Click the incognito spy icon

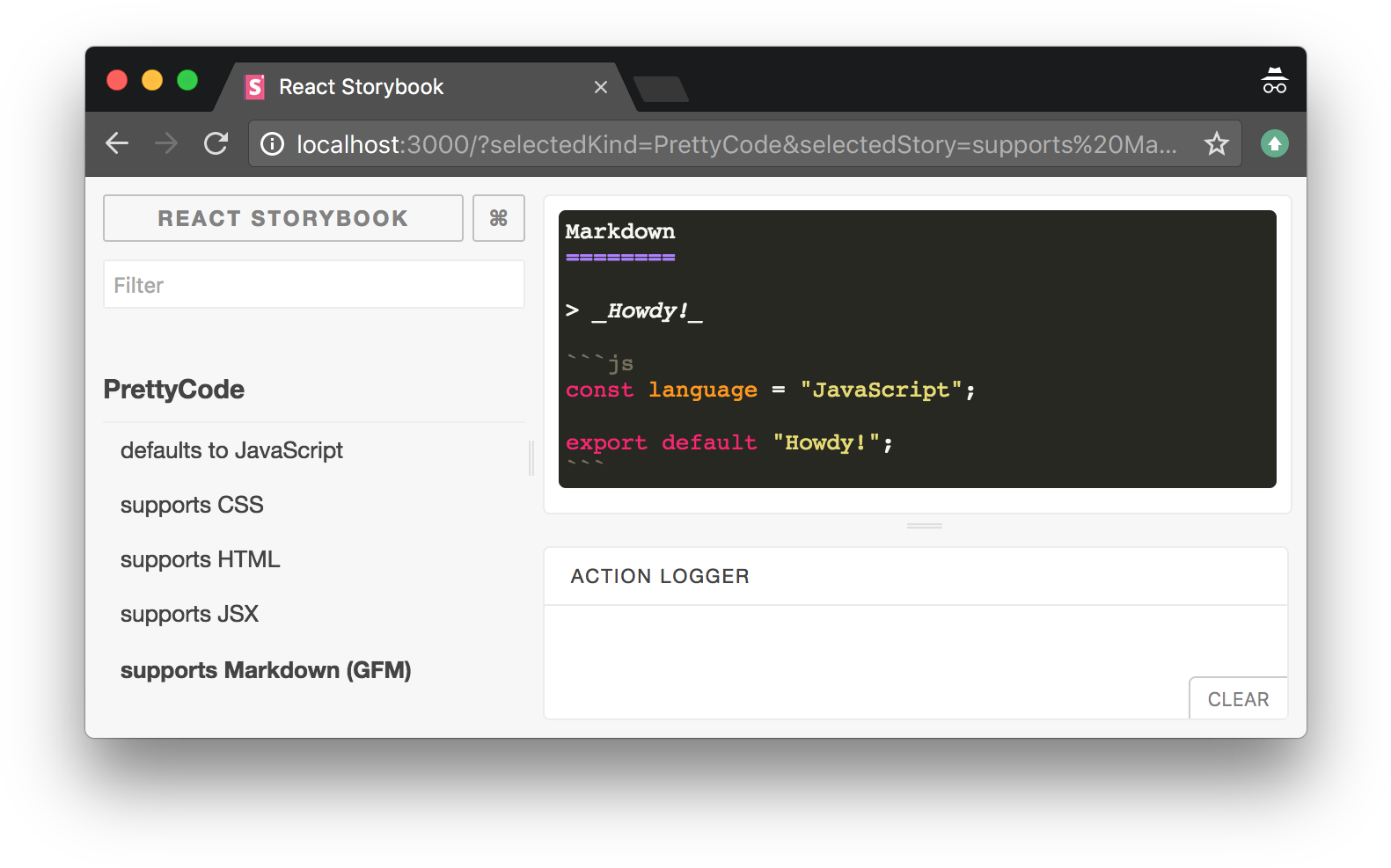[x=1274, y=81]
